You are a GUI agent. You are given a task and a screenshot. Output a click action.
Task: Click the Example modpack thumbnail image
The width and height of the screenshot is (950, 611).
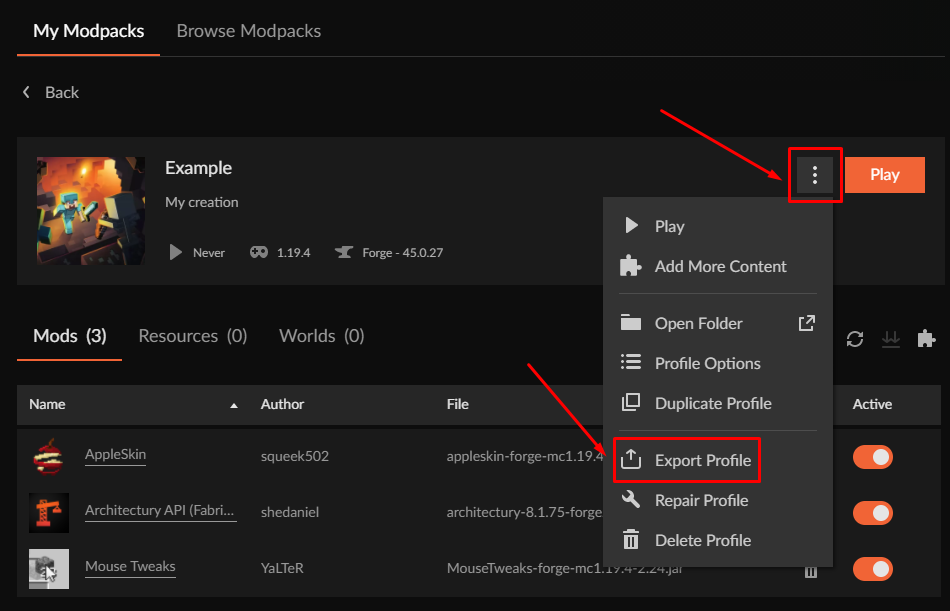[x=90, y=210]
